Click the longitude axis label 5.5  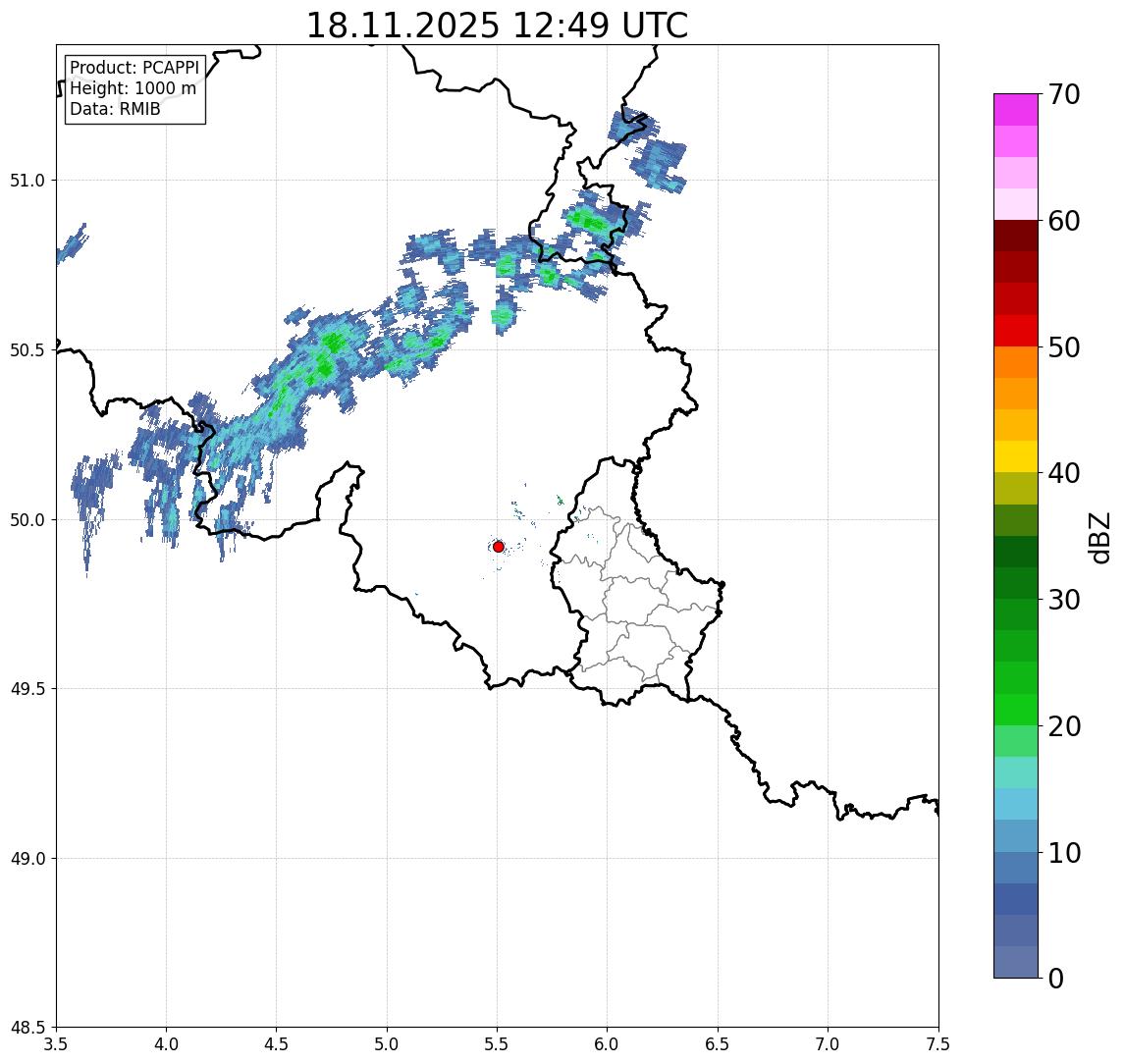[498, 1044]
